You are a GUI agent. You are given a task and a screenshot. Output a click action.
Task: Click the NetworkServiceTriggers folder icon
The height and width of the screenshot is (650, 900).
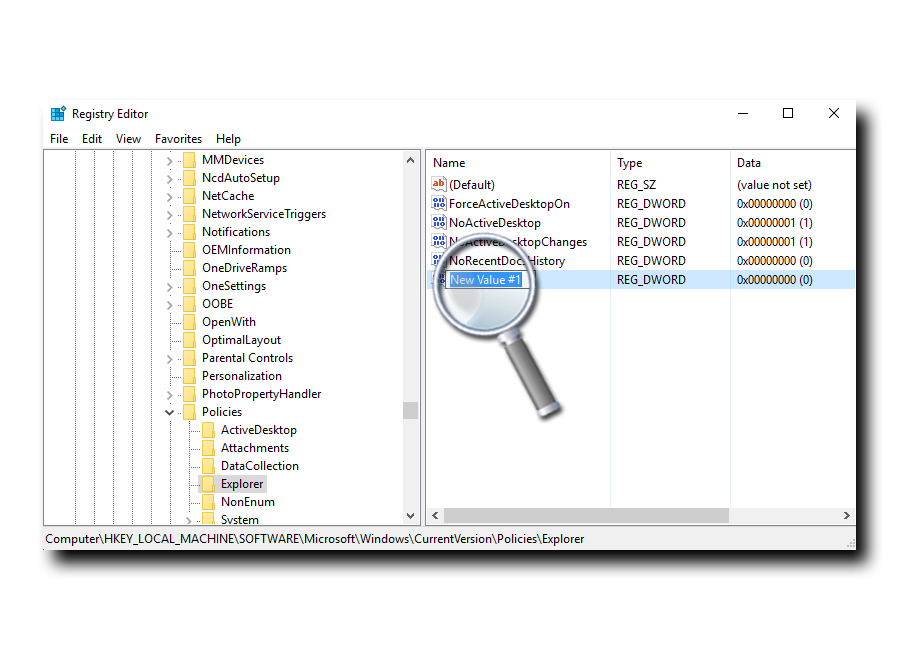(x=189, y=214)
